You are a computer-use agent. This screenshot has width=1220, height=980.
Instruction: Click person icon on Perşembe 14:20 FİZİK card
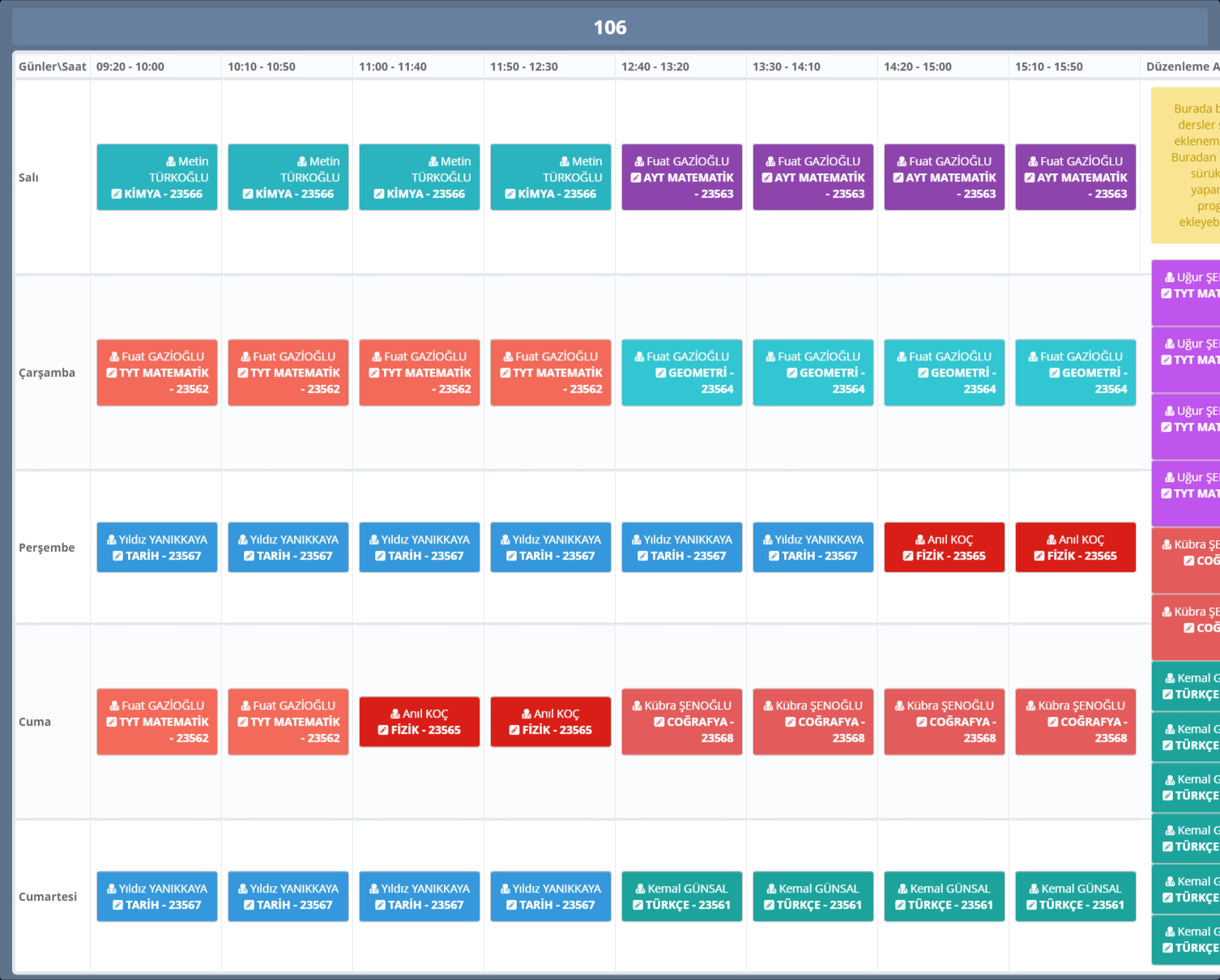[x=920, y=540]
